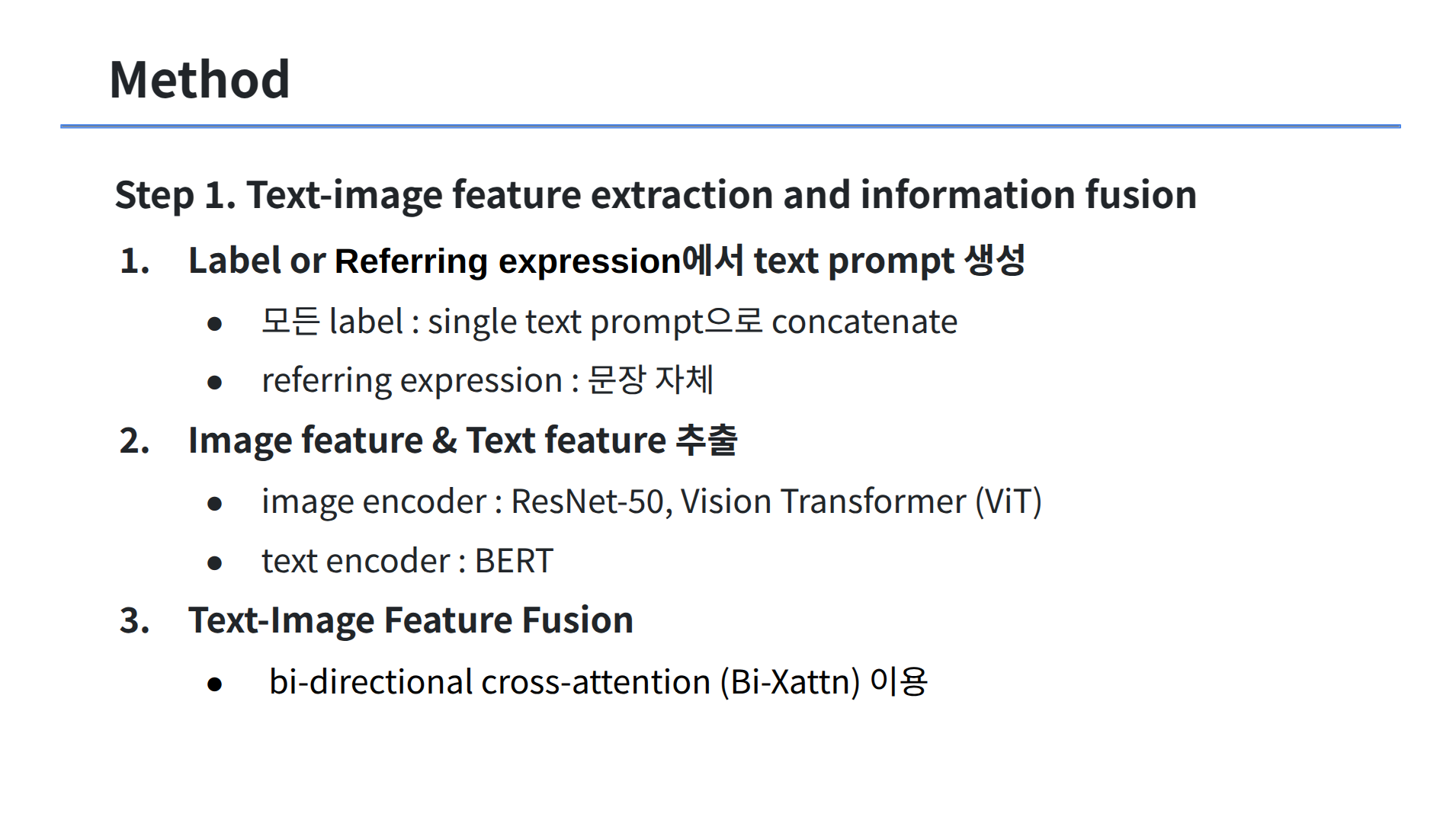1456x817 pixels.
Task: Click the list number 3 marker
Action: (135, 621)
